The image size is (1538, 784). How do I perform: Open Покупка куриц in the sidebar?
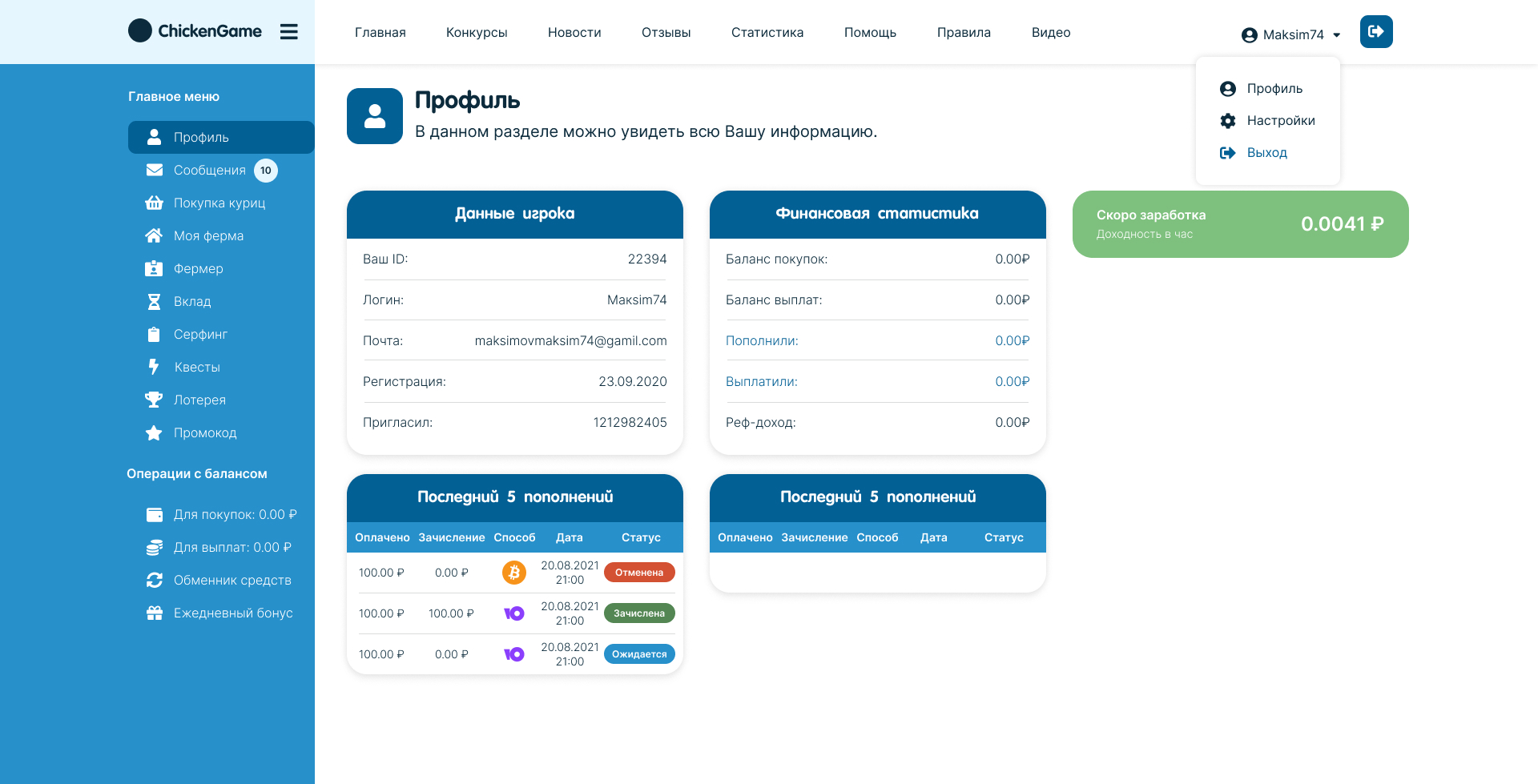coord(219,203)
